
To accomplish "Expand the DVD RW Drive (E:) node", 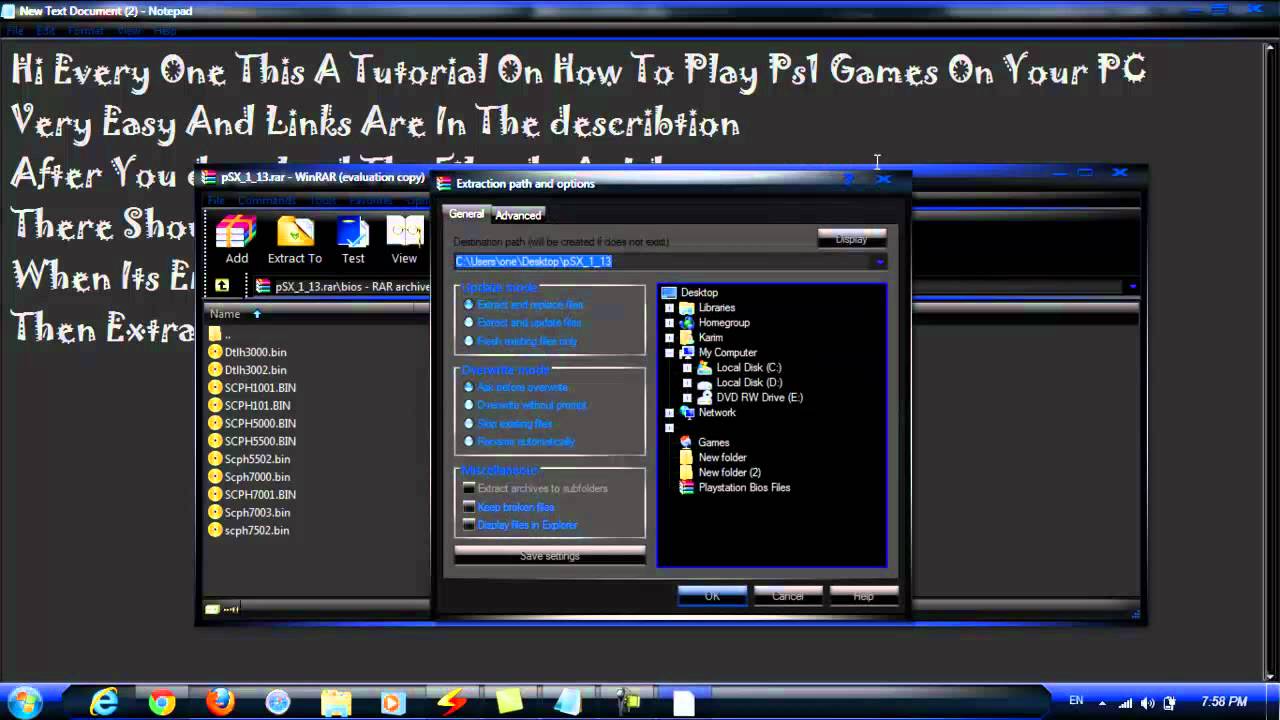I will coord(687,398).
